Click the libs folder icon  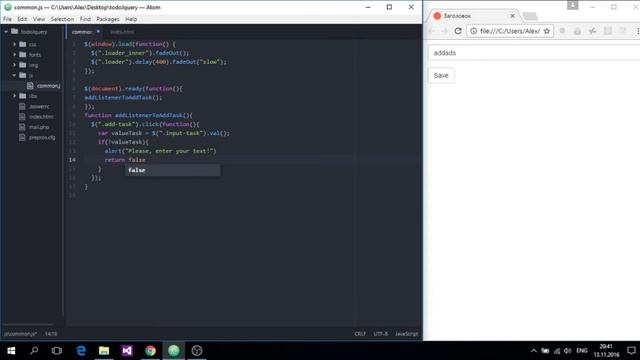[23, 96]
